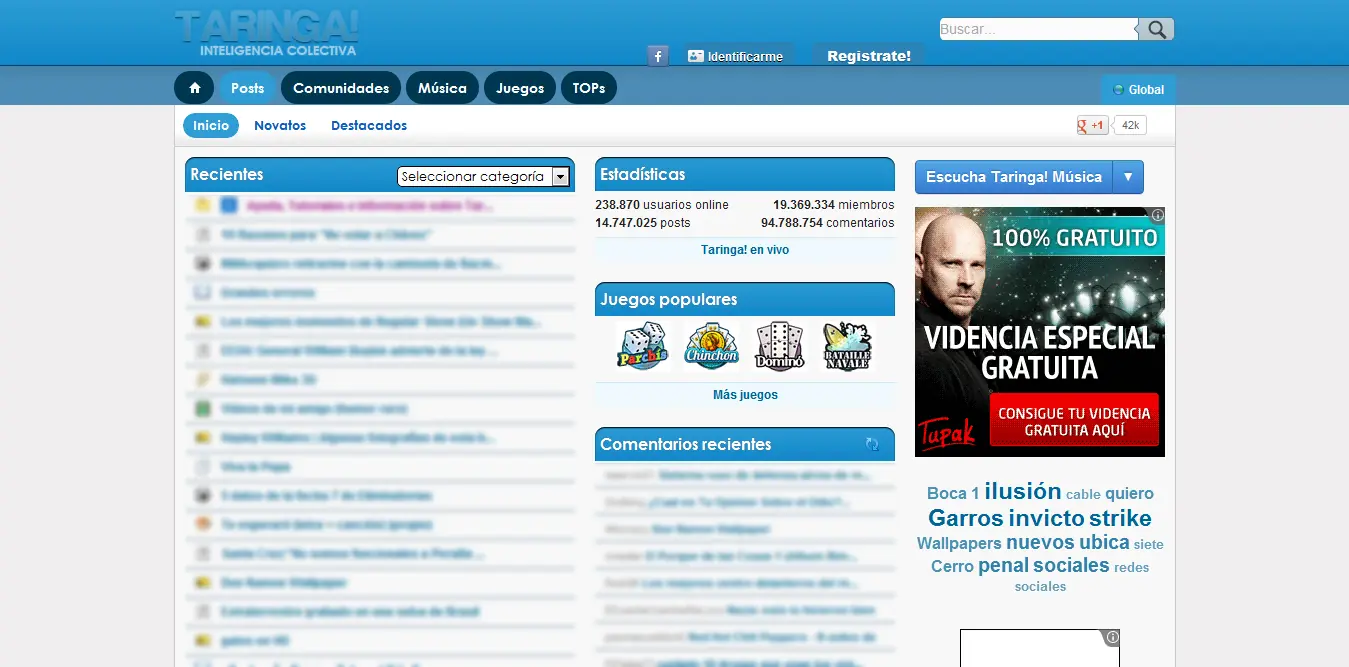Image resolution: width=1349 pixels, height=667 pixels.
Task: Click the 'Wallpapers' tag
Action: (959, 543)
